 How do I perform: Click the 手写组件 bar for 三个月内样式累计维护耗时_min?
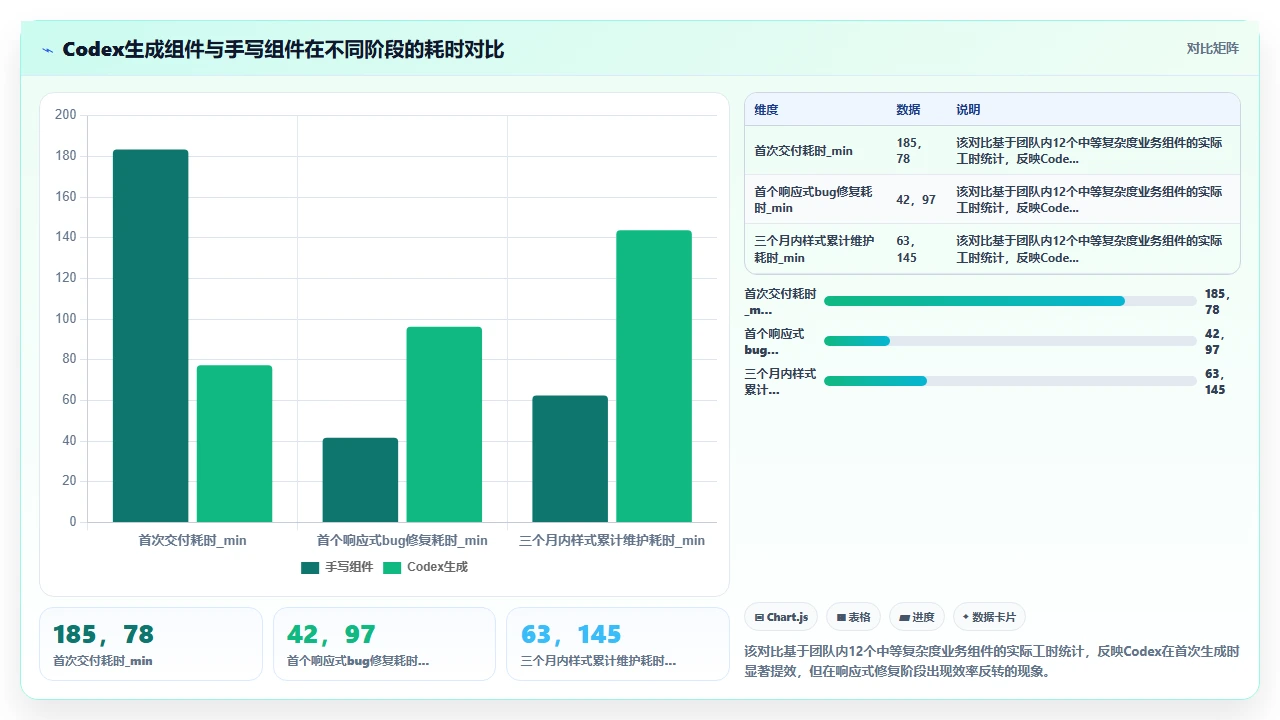[x=570, y=459]
